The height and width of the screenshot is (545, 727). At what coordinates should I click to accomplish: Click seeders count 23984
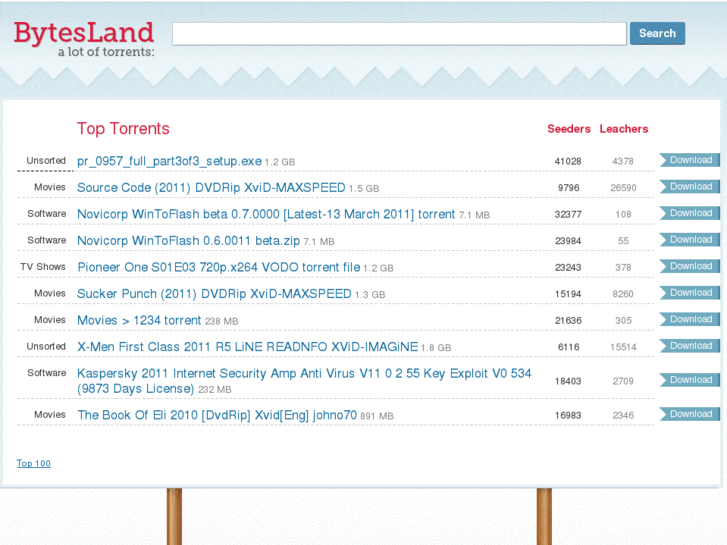click(568, 240)
